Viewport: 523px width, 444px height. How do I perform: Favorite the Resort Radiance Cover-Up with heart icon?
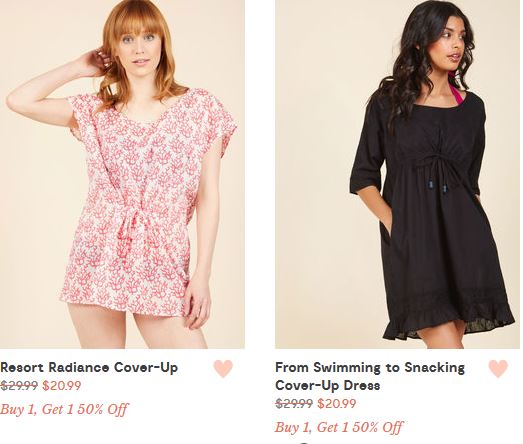(x=223, y=368)
